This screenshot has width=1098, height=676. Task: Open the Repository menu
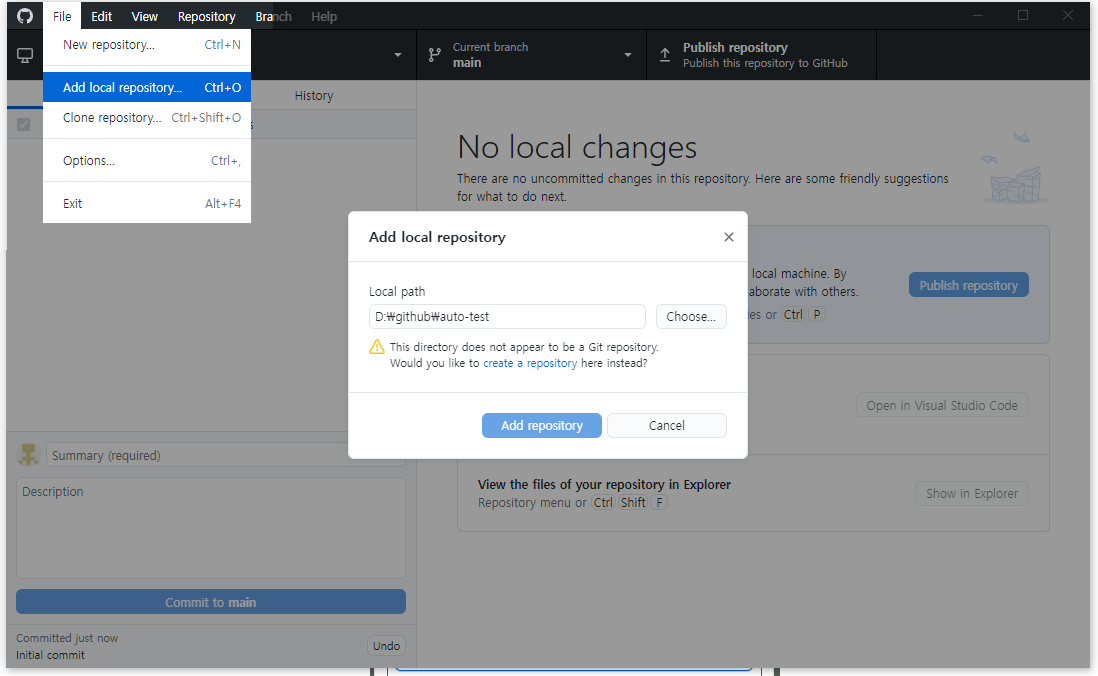(207, 16)
